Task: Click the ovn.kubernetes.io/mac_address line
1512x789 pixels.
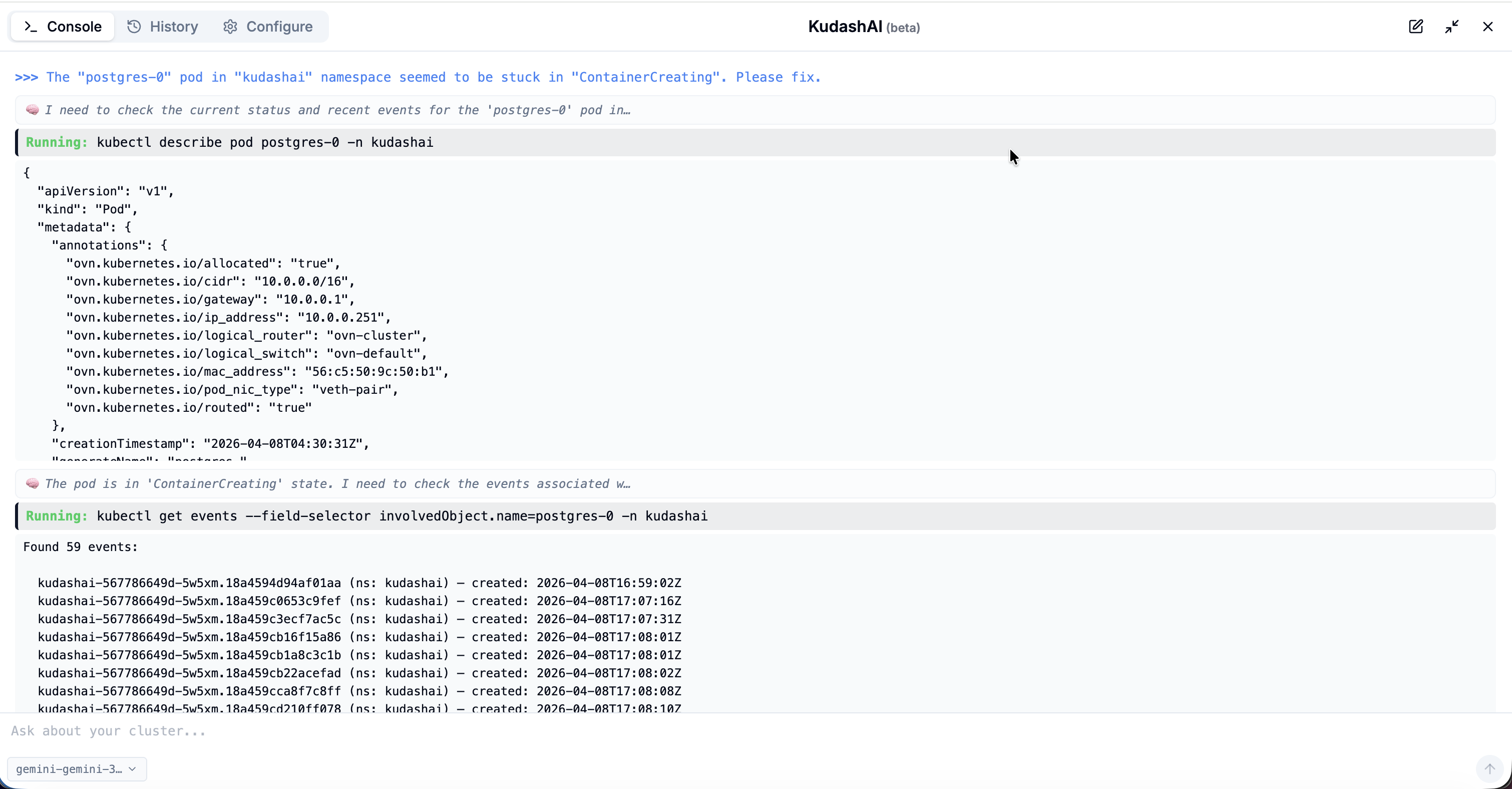Action: coord(257,371)
